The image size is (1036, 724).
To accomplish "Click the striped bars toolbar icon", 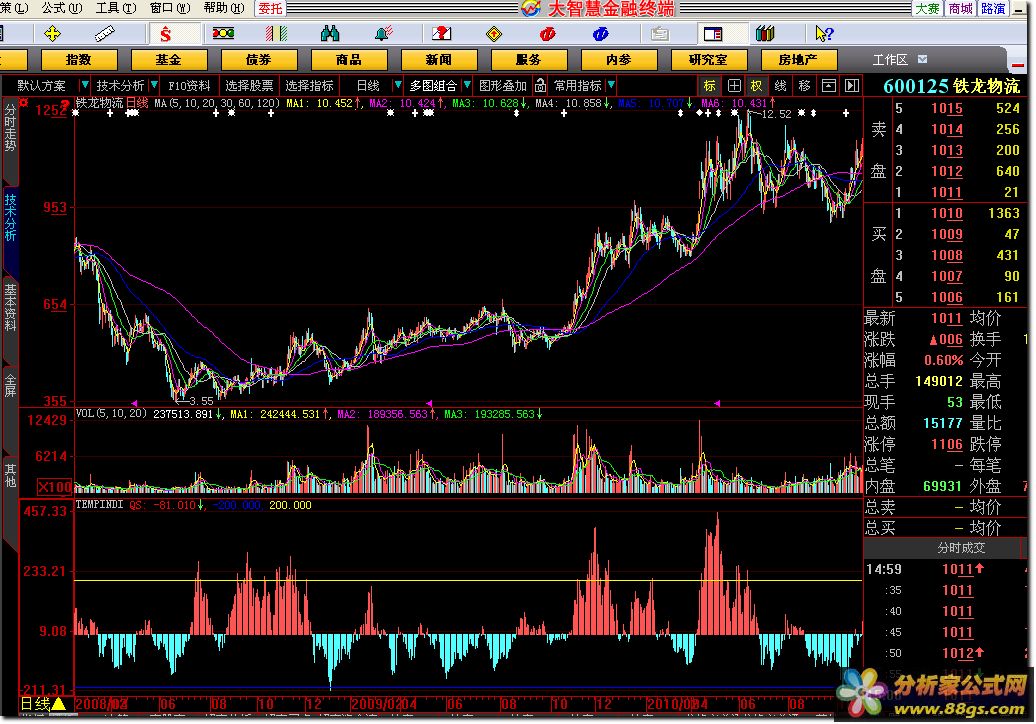I will pyautogui.click(x=276, y=33).
